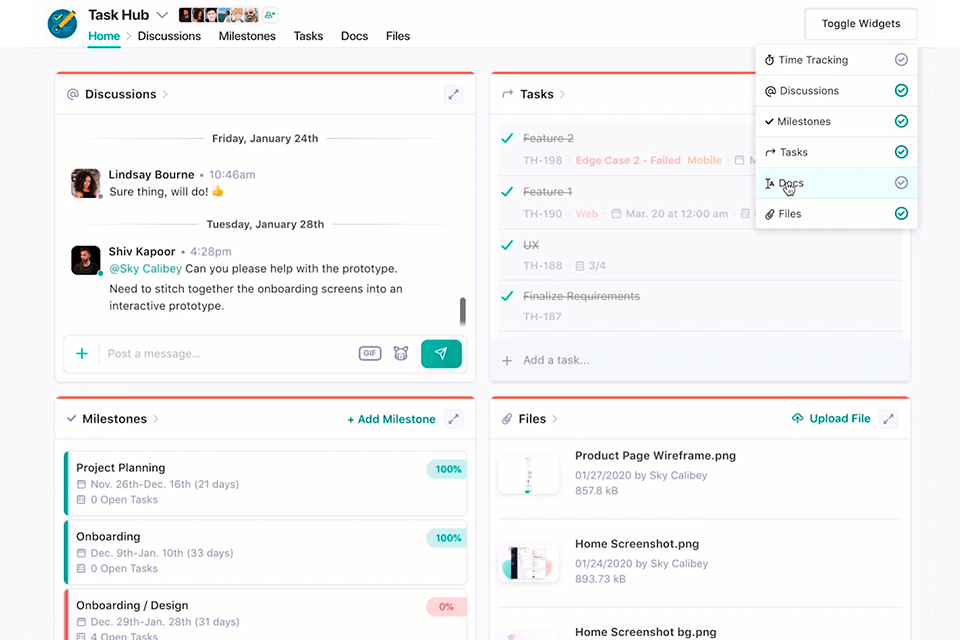The image size is (960, 640).
Task: Click the Task Hub logo icon
Action: point(62,23)
